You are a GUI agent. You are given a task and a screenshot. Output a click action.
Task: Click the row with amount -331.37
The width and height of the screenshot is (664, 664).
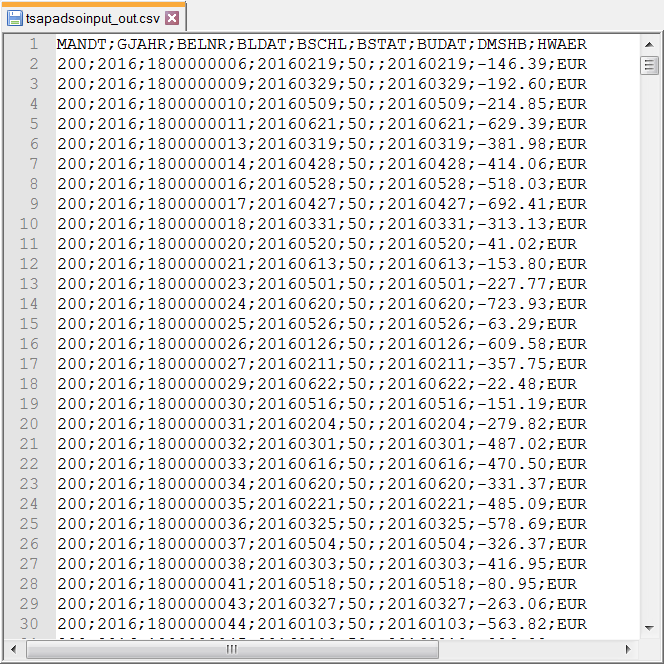click(x=322, y=484)
